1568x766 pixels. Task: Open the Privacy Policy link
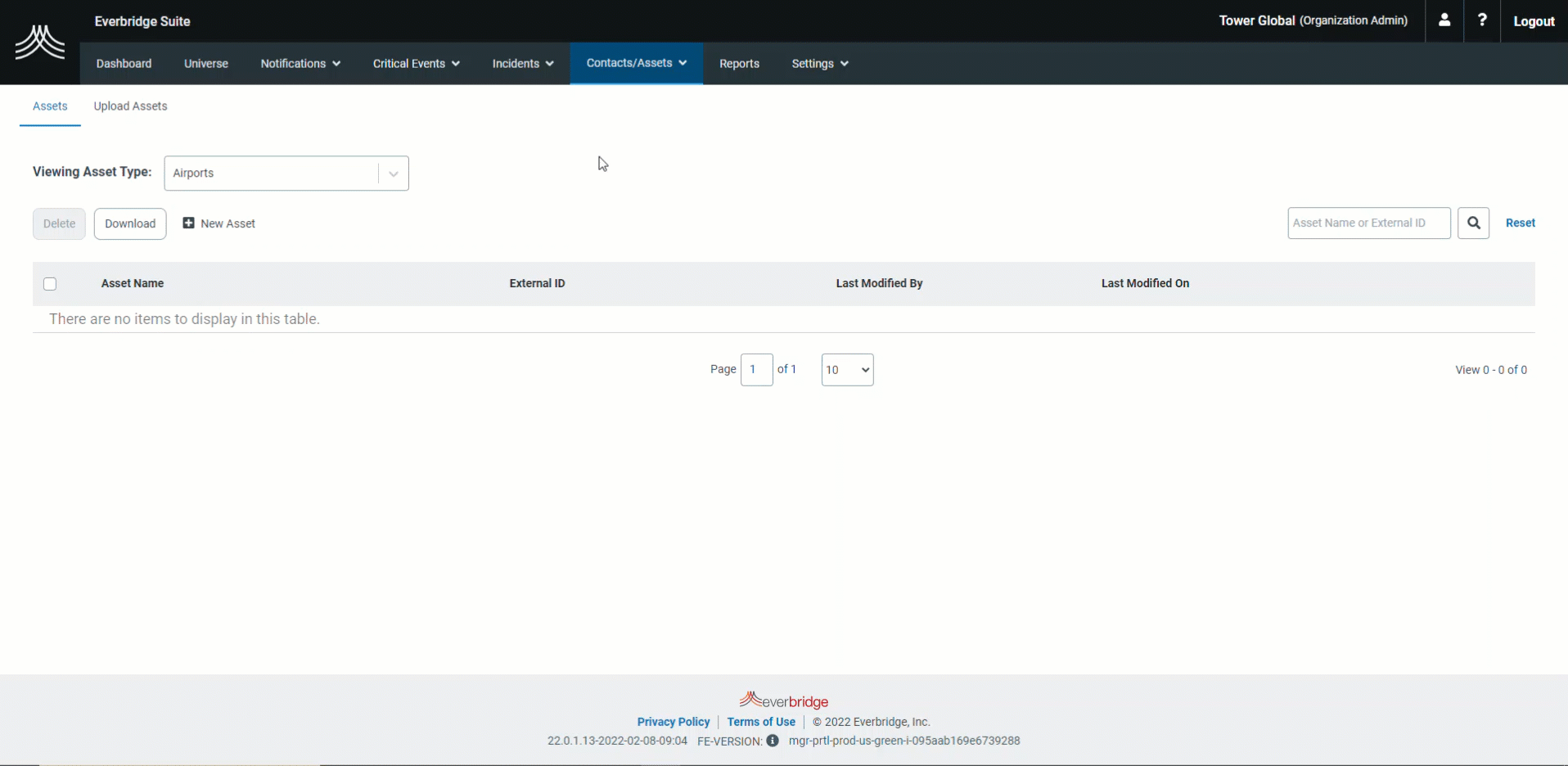(x=674, y=722)
